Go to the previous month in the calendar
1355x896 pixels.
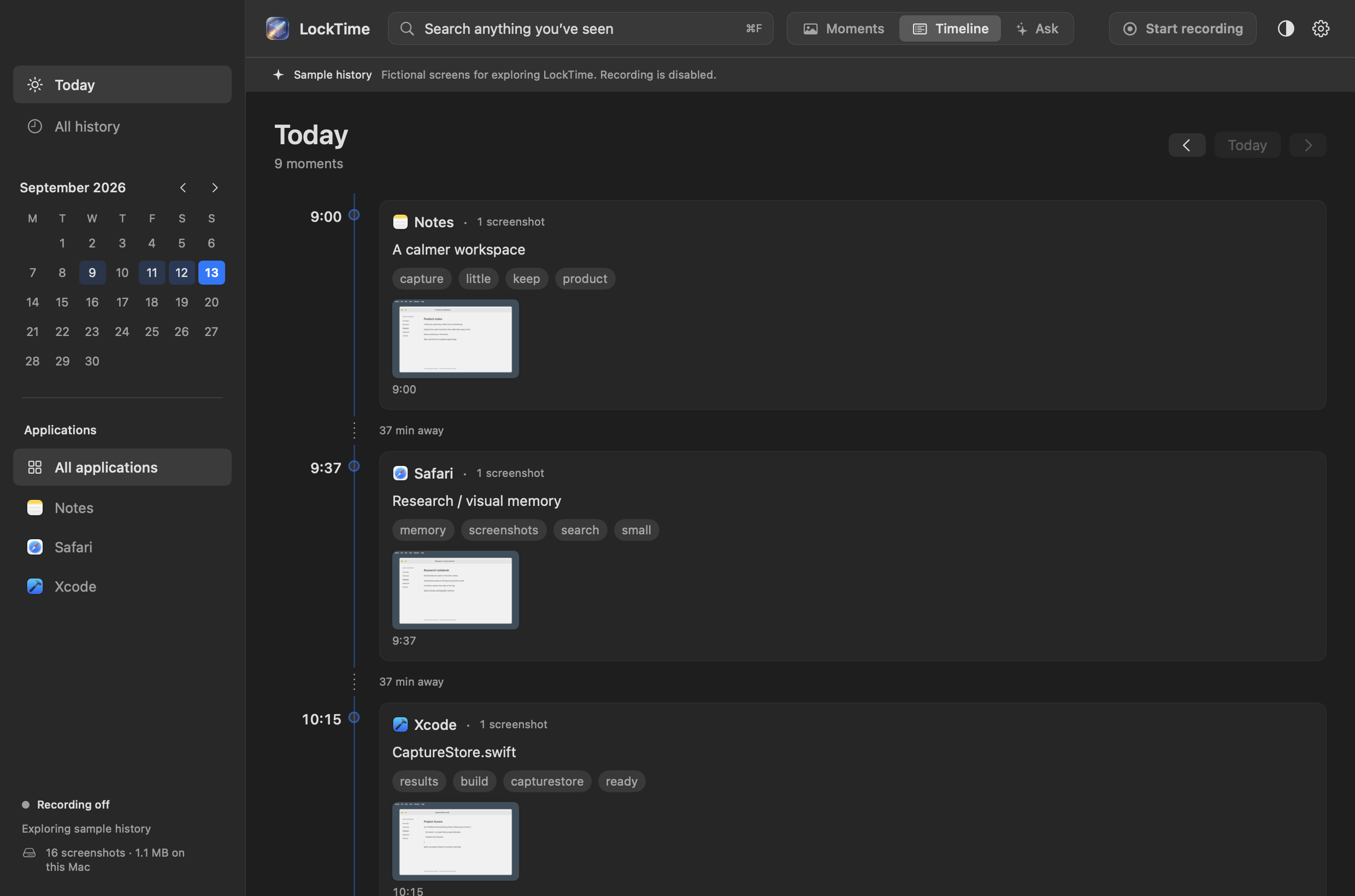(183, 187)
